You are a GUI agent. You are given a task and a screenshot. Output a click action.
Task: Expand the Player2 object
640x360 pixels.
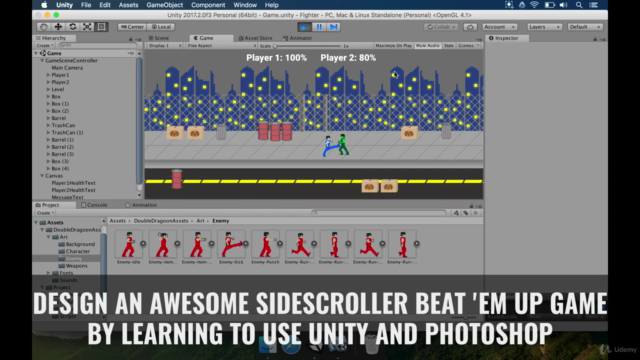[x=48, y=82]
